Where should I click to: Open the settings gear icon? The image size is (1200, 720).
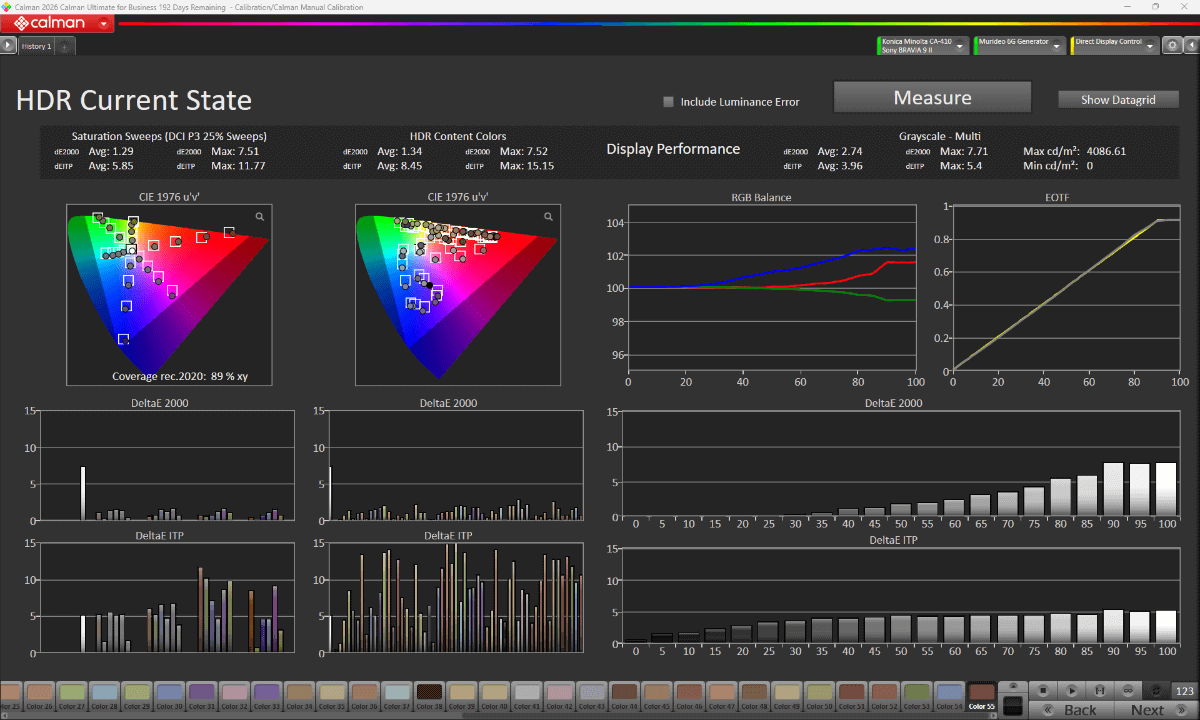pos(1173,45)
